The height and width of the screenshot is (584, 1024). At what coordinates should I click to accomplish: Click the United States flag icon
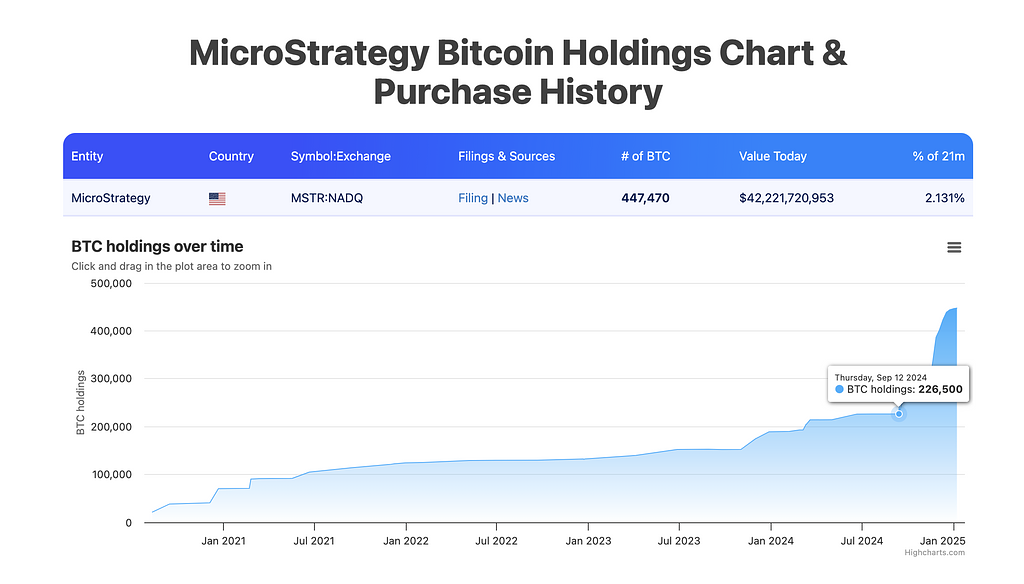coord(217,199)
